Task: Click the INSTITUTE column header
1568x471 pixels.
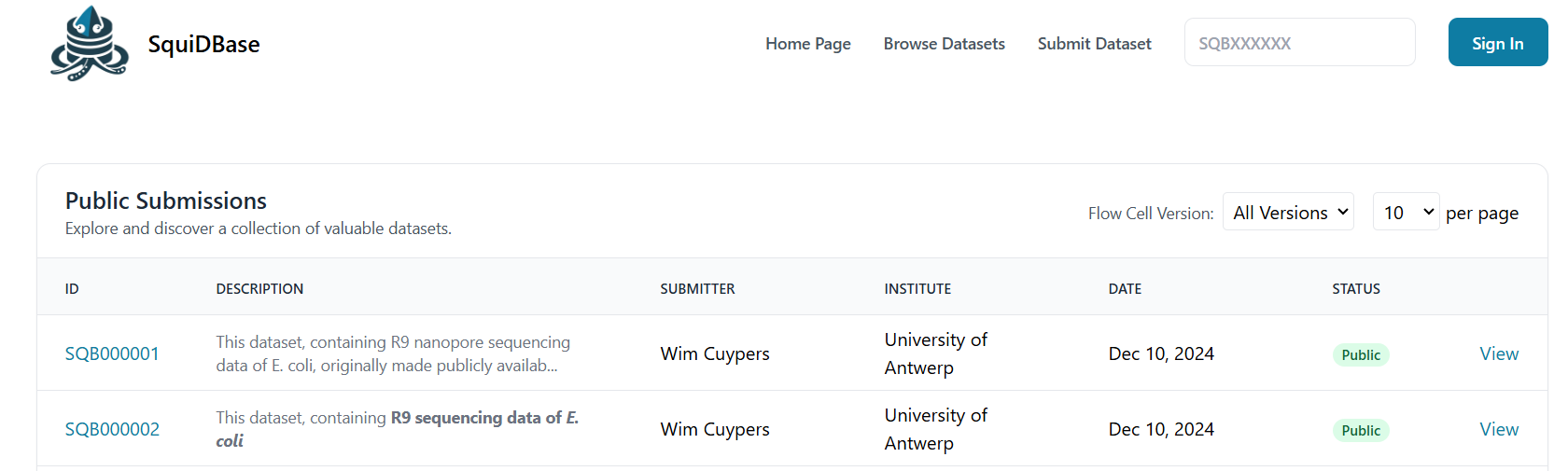Action: pyautogui.click(x=918, y=289)
